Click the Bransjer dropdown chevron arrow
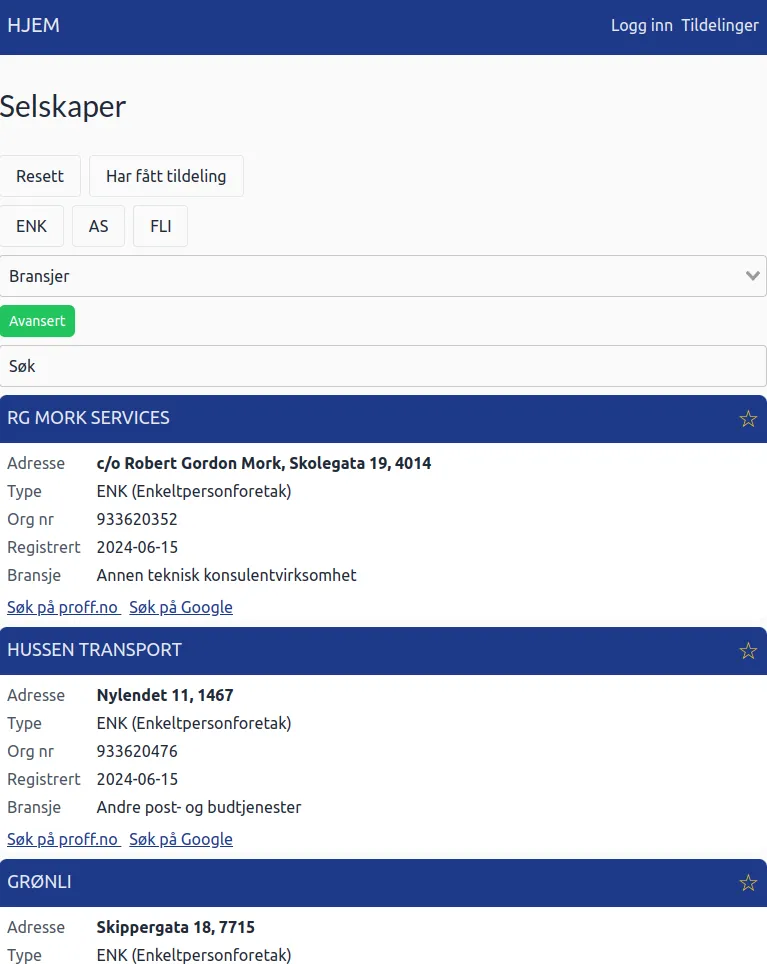This screenshot has width=767, height=964. 753,276
